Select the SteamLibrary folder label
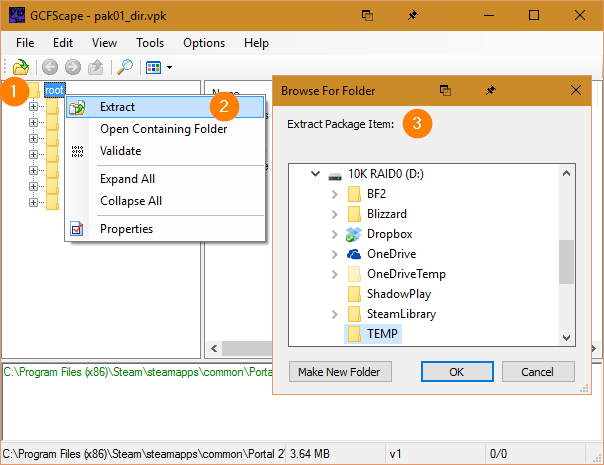The image size is (604, 465). point(401,314)
